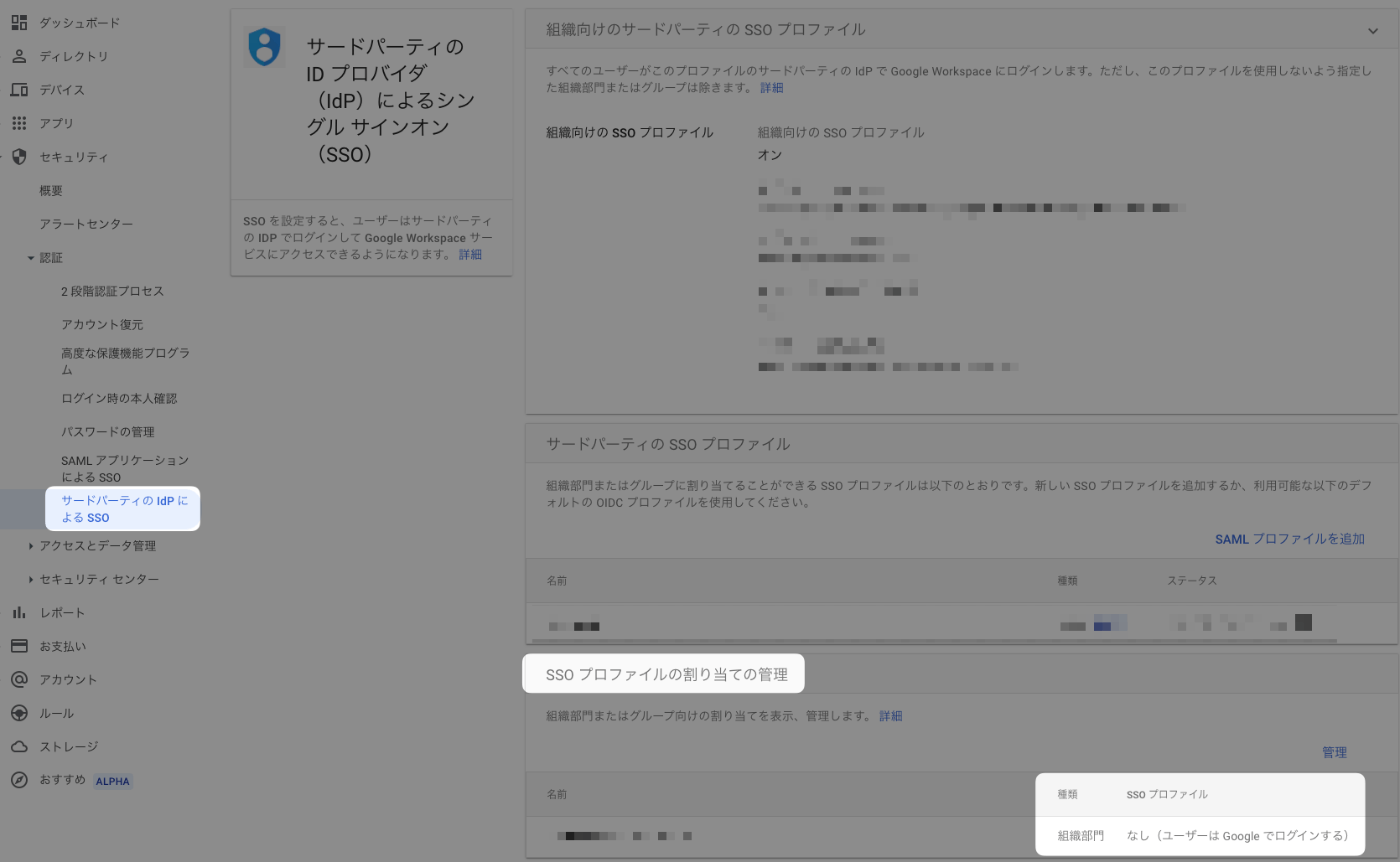Viewport: 1400px width, 862px height.
Task: Click the Devices icon in sidebar
Action: (x=19, y=90)
